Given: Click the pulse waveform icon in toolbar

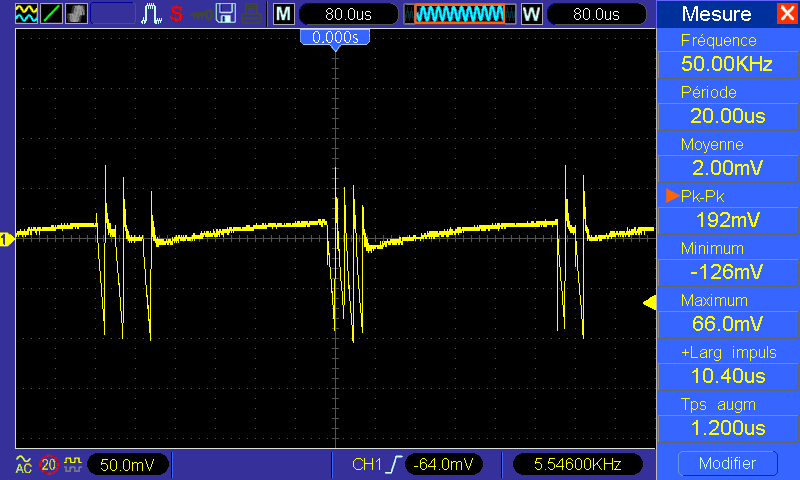Looking at the screenshot, I should pos(153,14).
